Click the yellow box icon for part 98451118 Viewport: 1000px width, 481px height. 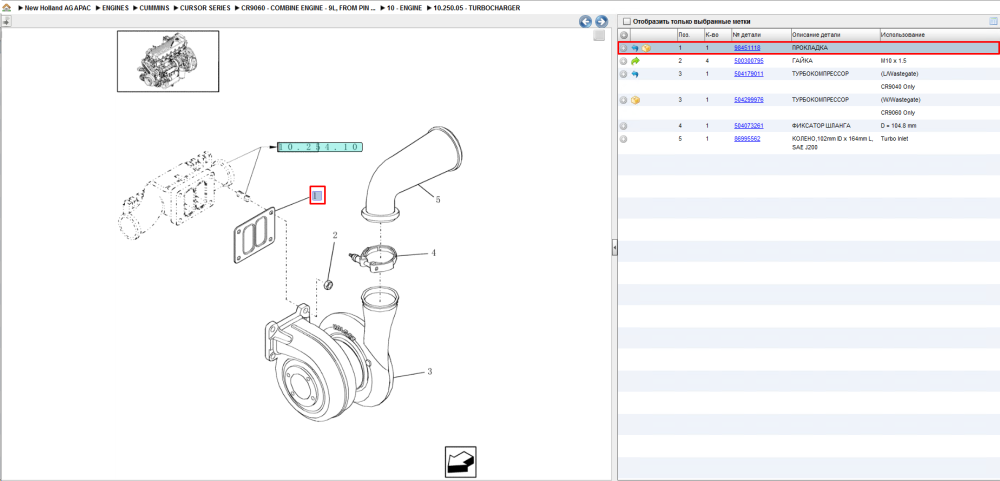coord(646,48)
